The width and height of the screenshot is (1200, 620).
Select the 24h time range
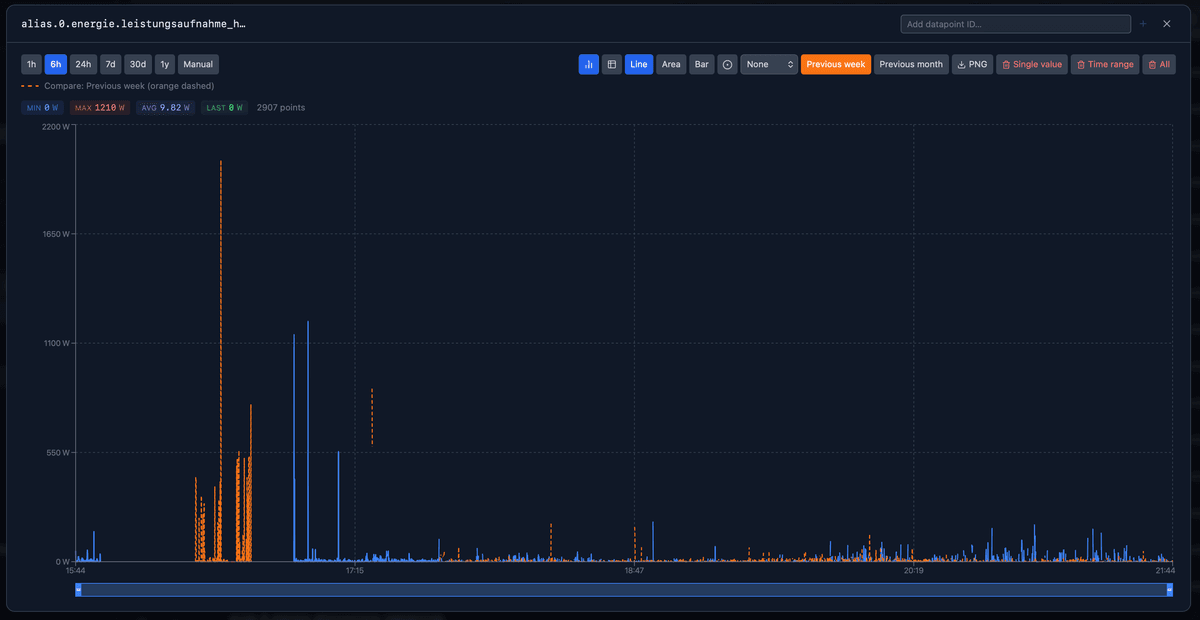[84, 64]
